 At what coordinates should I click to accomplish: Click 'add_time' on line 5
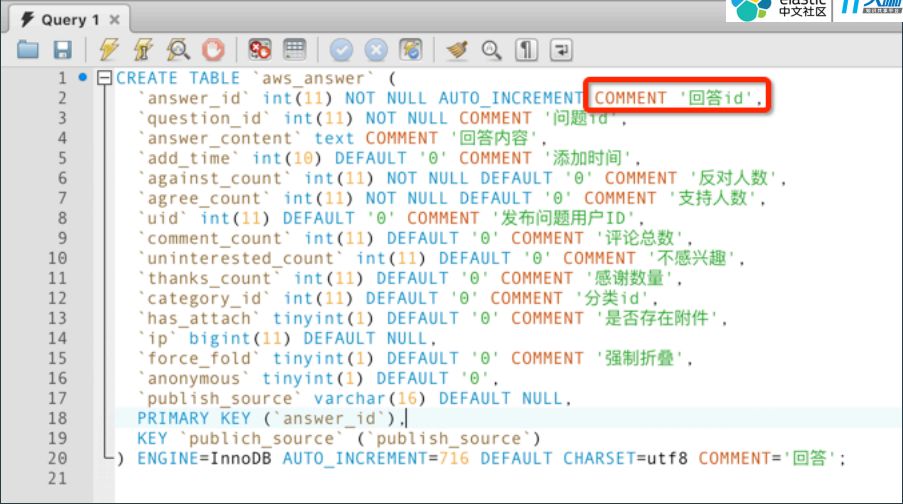pos(189,158)
